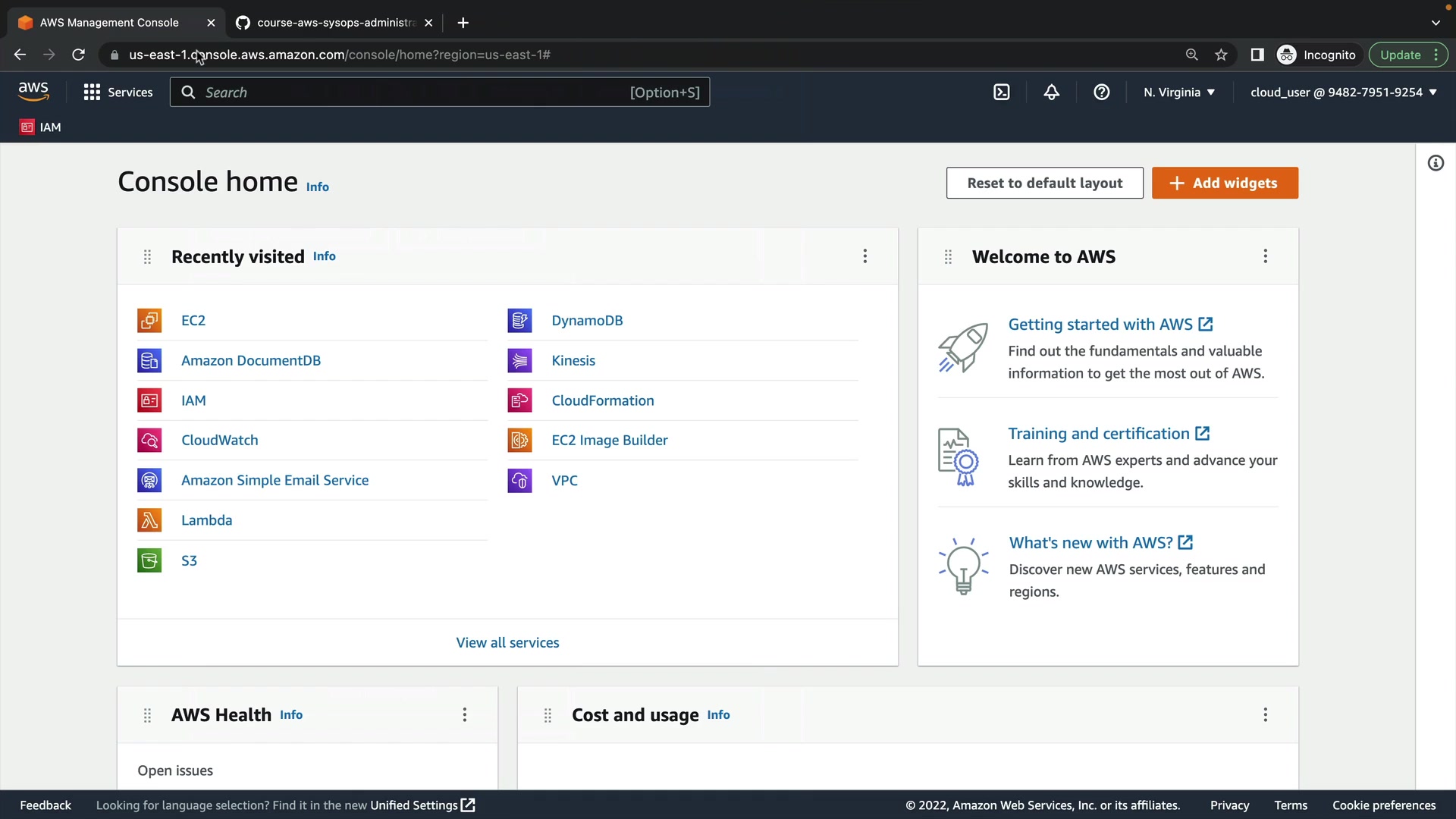The width and height of the screenshot is (1456, 819).
Task: Click into the AWS Search field
Action: coord(409,93)
